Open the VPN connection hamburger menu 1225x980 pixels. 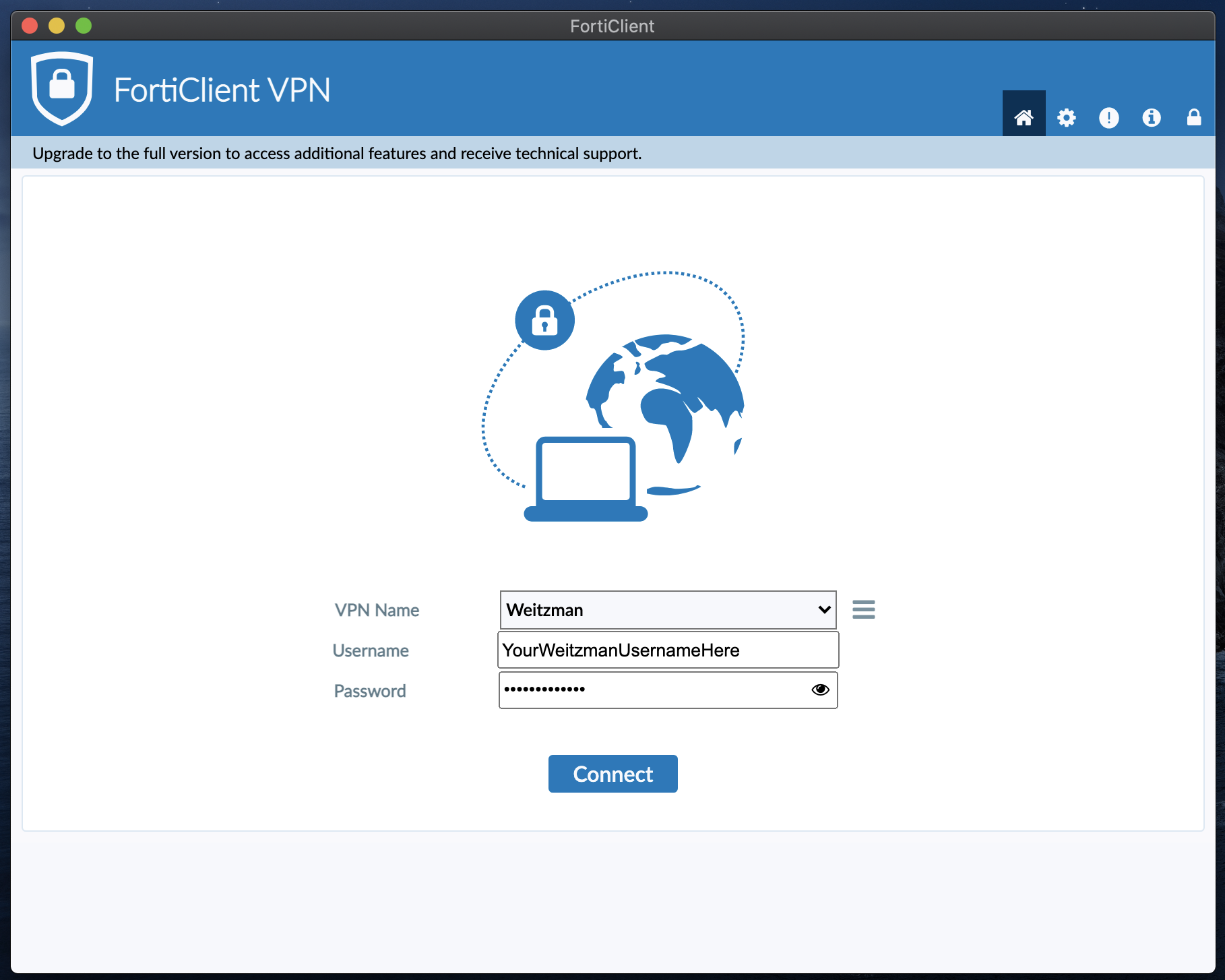pos(864,609)
